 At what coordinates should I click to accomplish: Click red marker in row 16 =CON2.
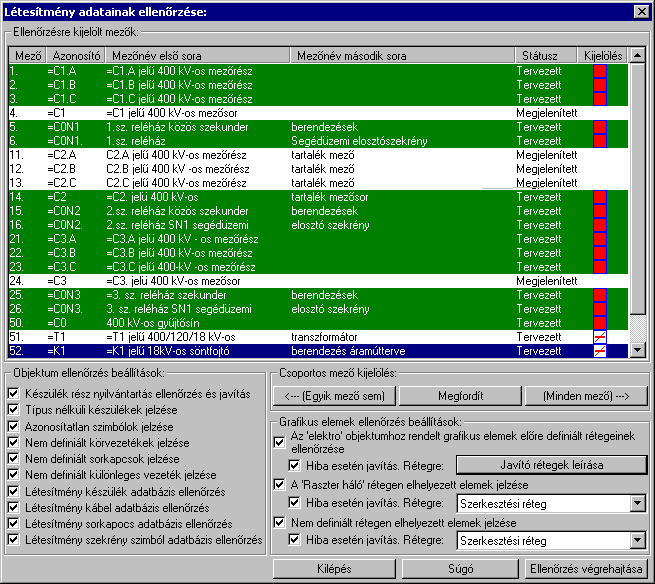(x=600, y=225)
